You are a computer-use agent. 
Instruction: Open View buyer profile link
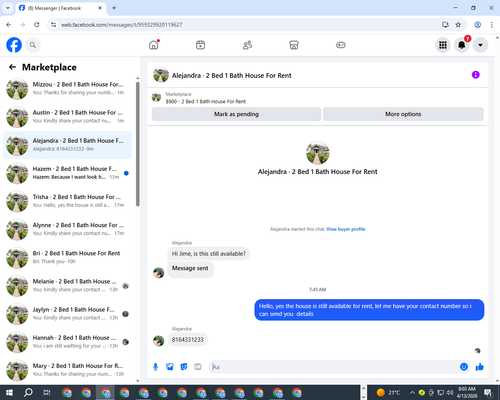pyautogui.click(x=346, y=229)
